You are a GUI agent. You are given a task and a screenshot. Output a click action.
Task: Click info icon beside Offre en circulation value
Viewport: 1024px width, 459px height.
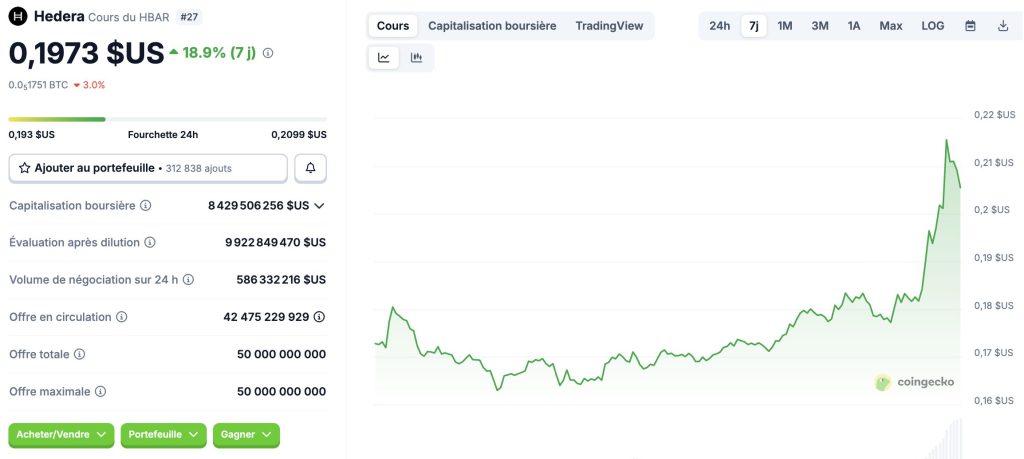319,317
